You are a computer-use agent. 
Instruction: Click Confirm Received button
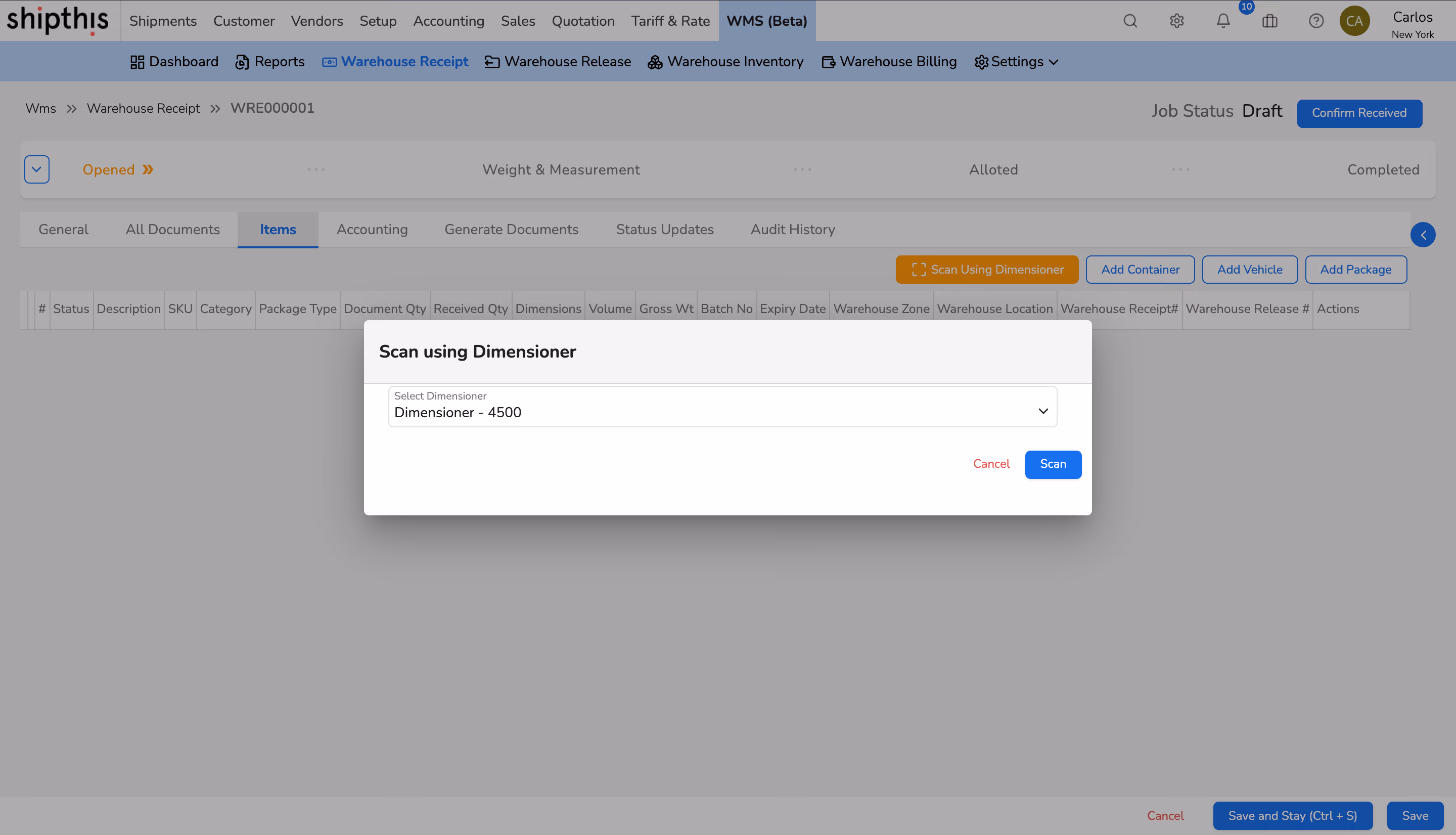point(1359,114)
